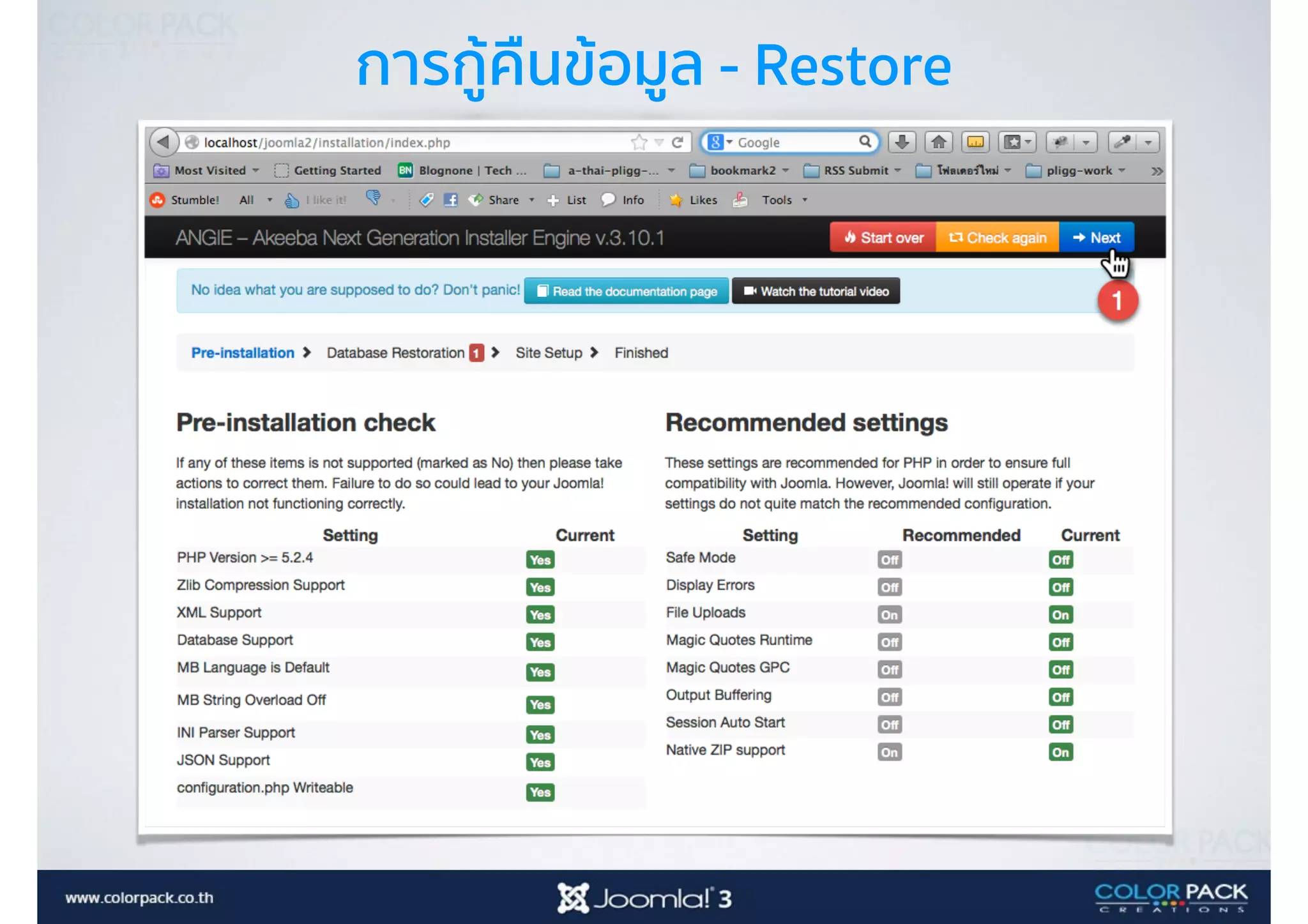Click the yellow toolbar button icon

click(x=975, y=142)
